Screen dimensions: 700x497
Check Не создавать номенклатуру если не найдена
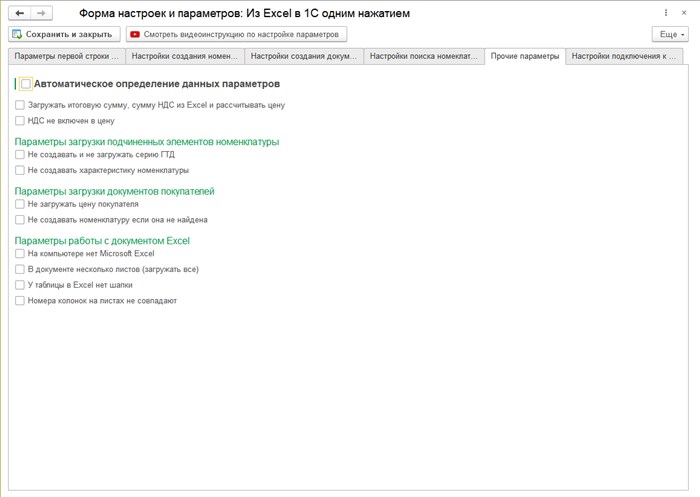pyautogui.click(x=20, y=220)
